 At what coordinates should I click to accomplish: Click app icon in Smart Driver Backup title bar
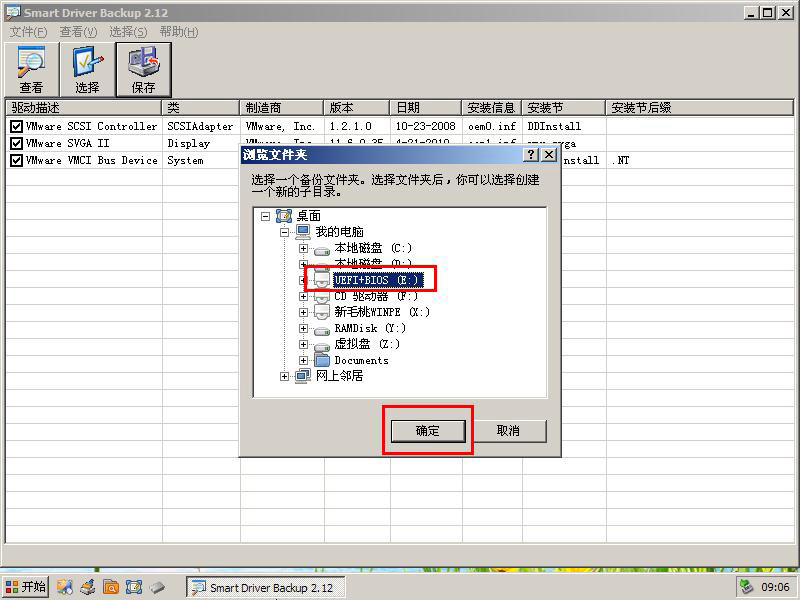[13, 12]
